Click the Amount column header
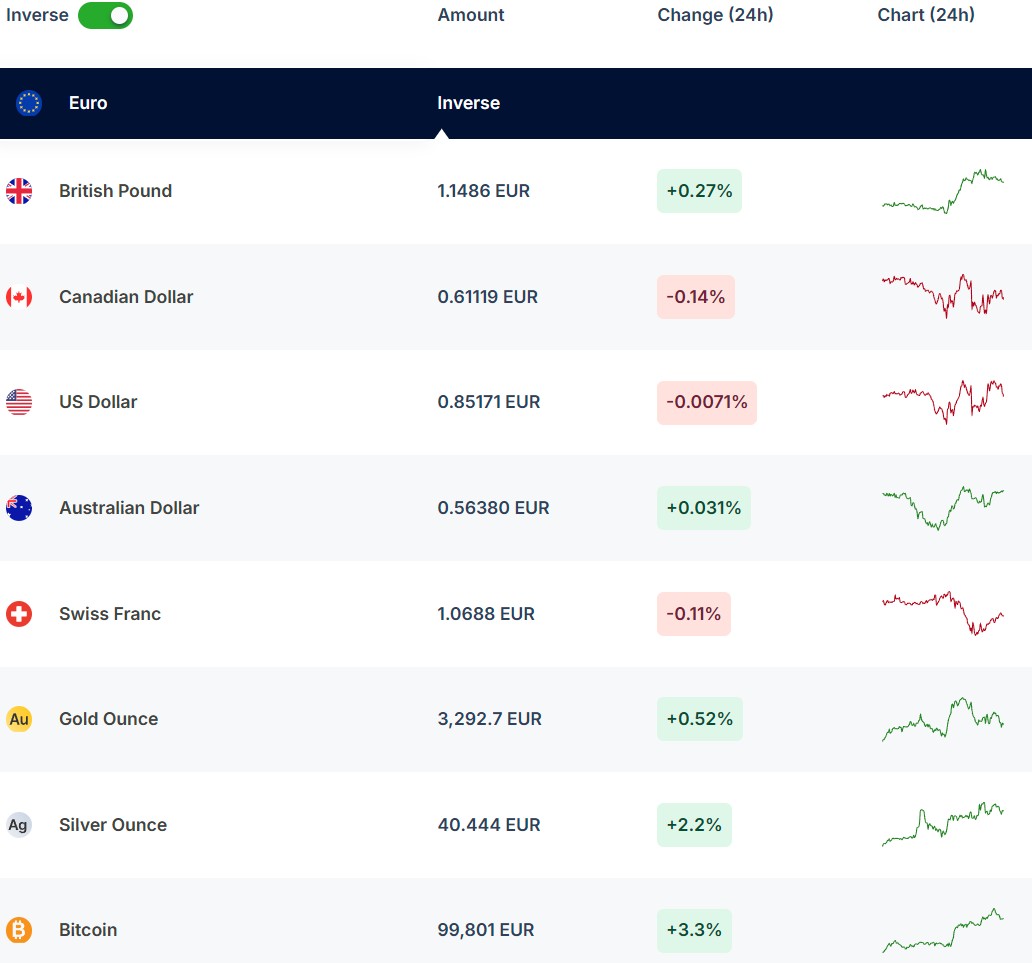 471,15
